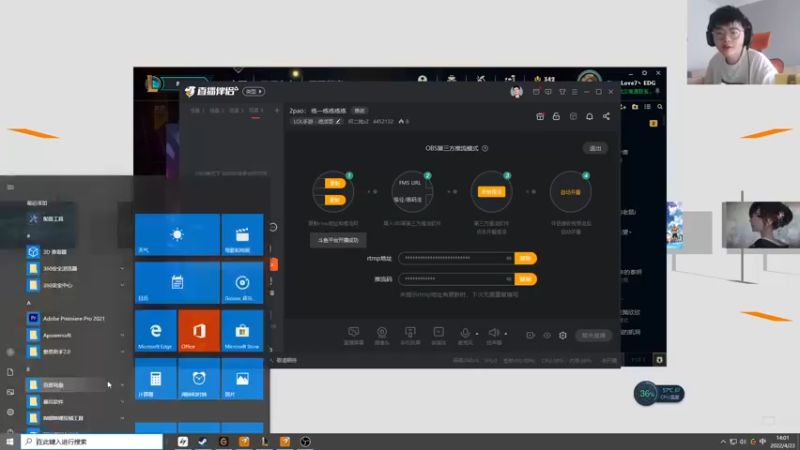Launch the Office tile
This screenshot has height=450, width=800.
tap(199, 331)
